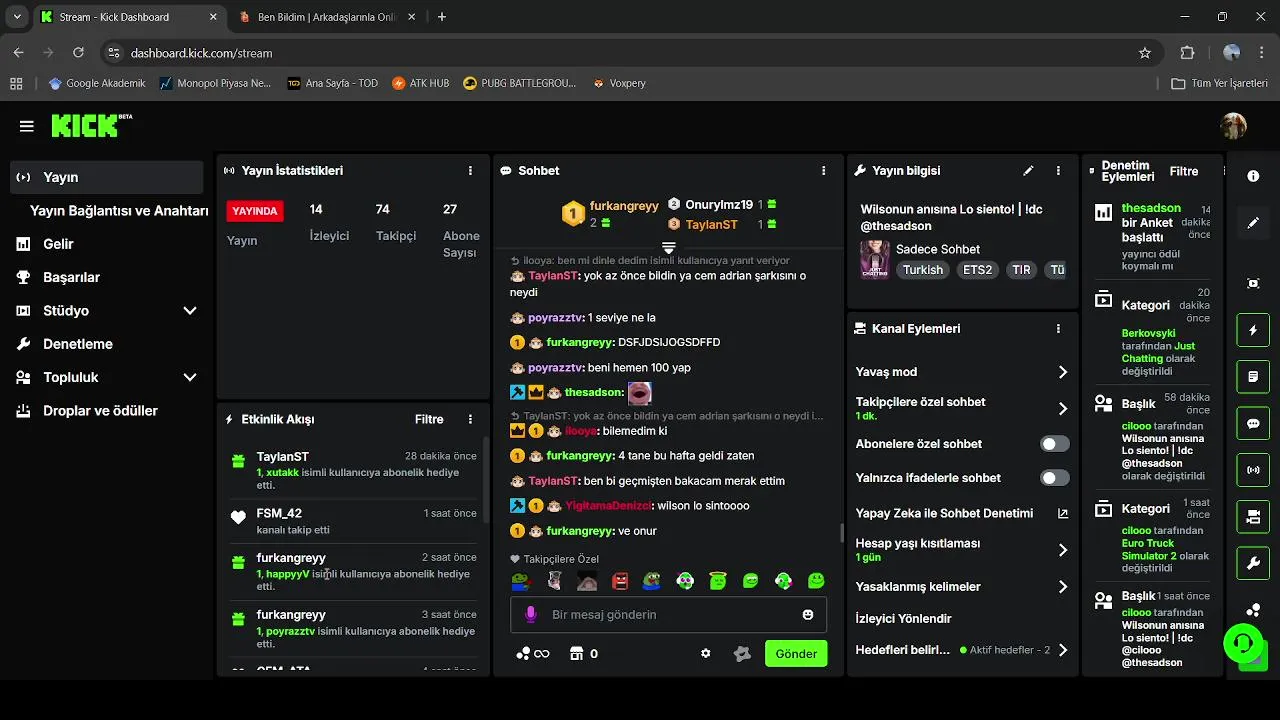Open Yayın bilgisi three-dot options

1058,171
